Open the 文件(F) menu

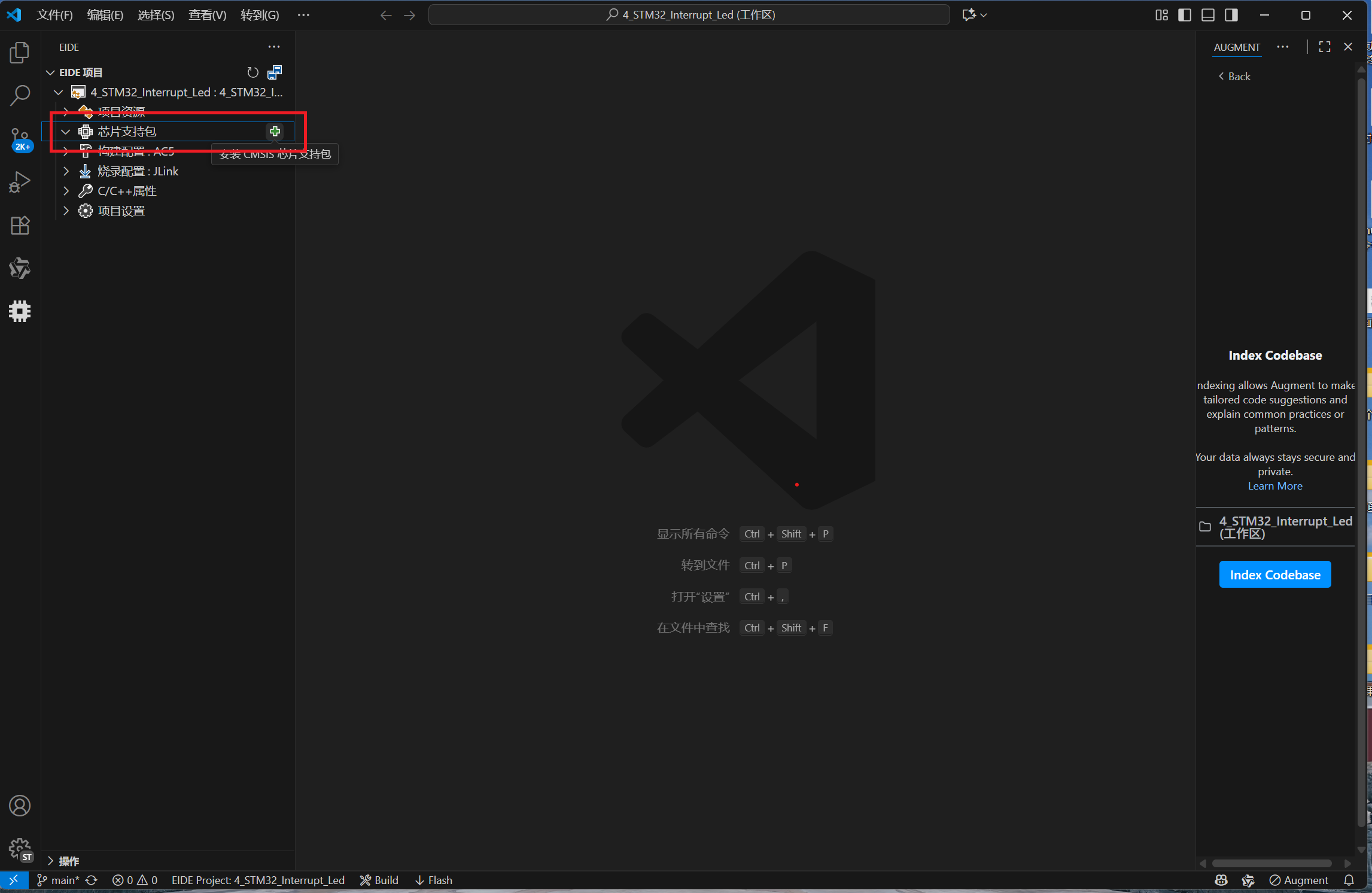pyautogui.click(x=54, y=15)
